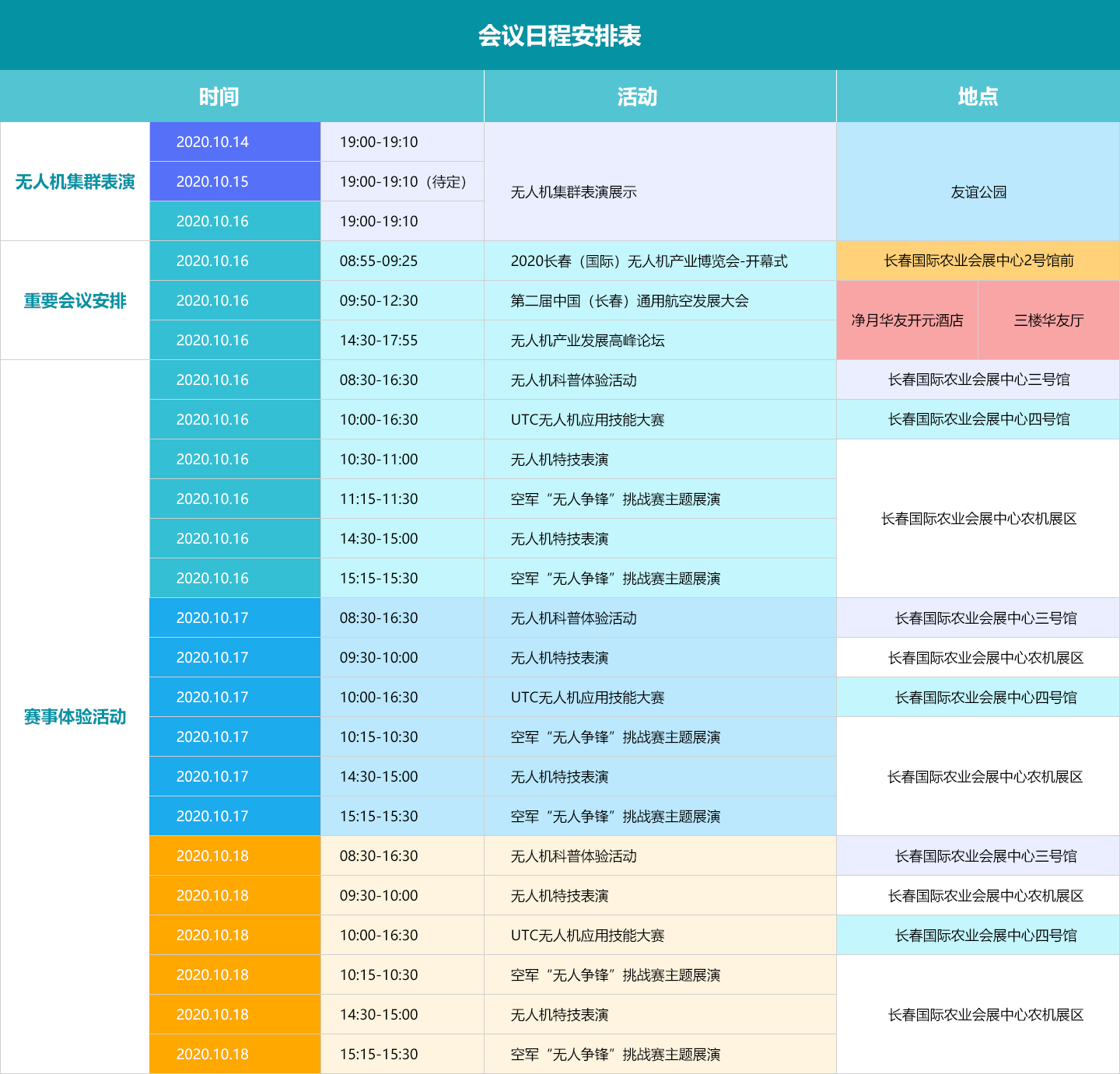Select the 时间 column header

coord(242,96)
